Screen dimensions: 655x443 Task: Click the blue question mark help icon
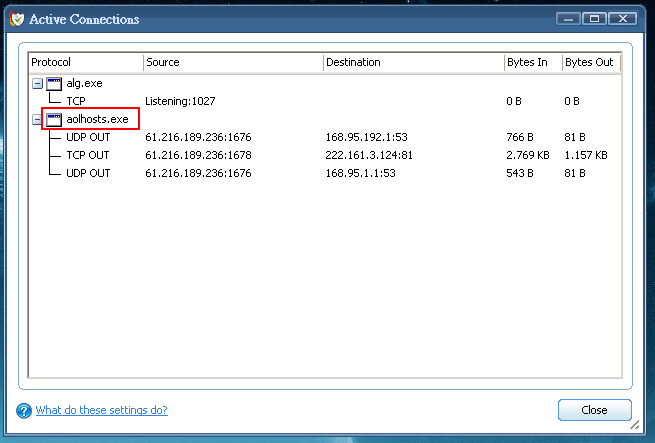point(24,410)
